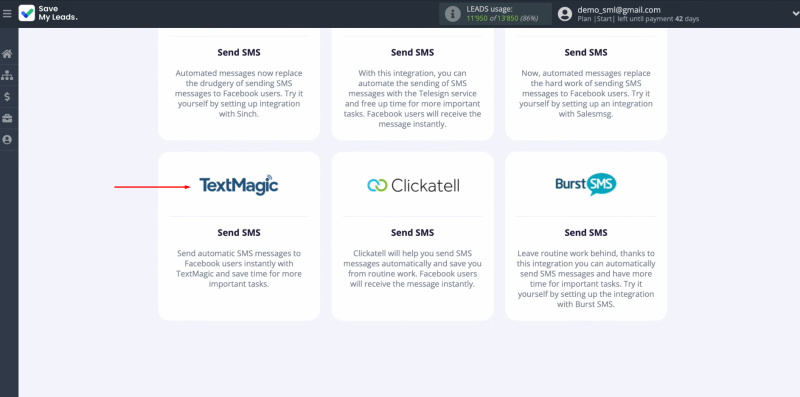Click Send SMS title under Clickatell
The width and height of the screenshot is (800, 397).
(413, 233)
